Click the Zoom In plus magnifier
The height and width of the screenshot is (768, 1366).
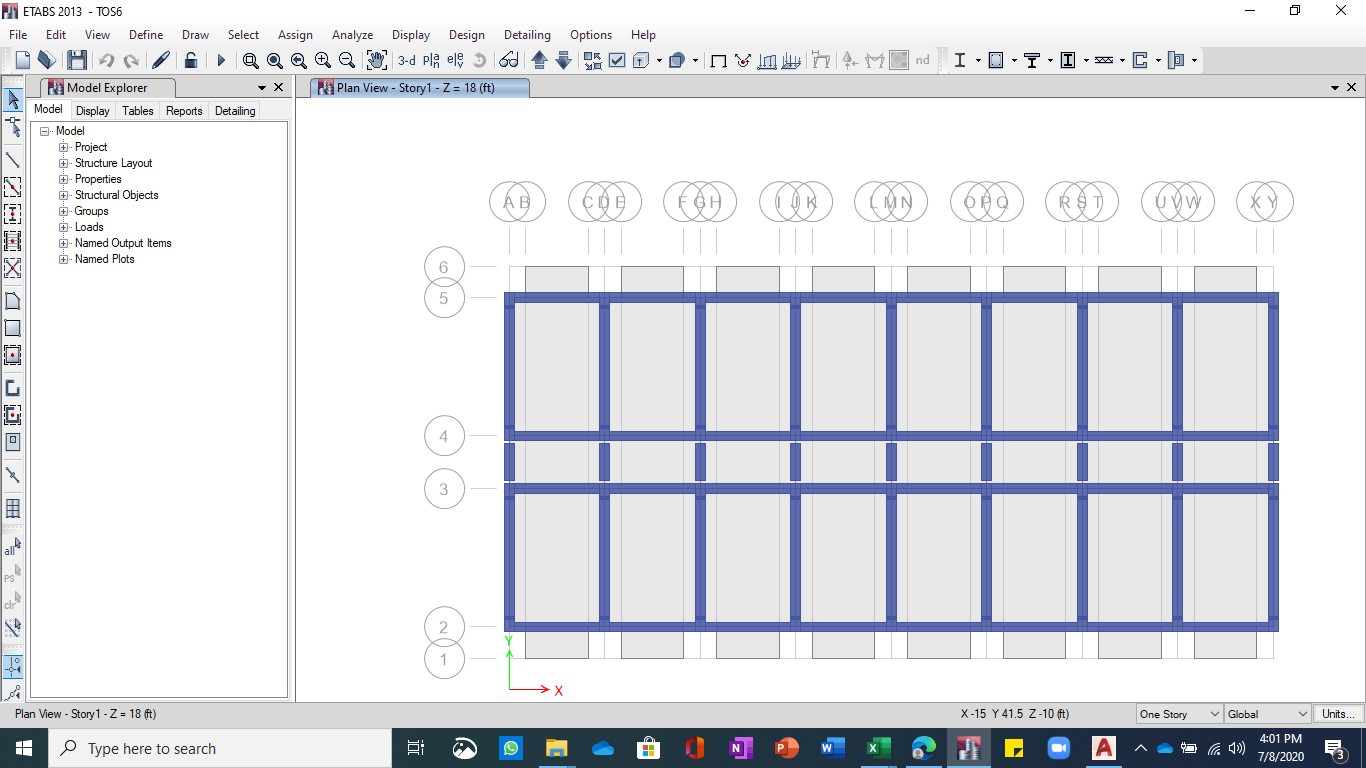[322, 60]
